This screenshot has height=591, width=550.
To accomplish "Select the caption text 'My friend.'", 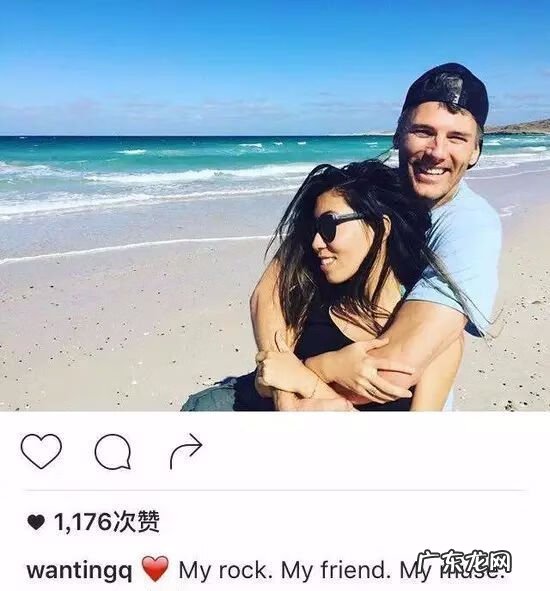I will click(336, 570).
